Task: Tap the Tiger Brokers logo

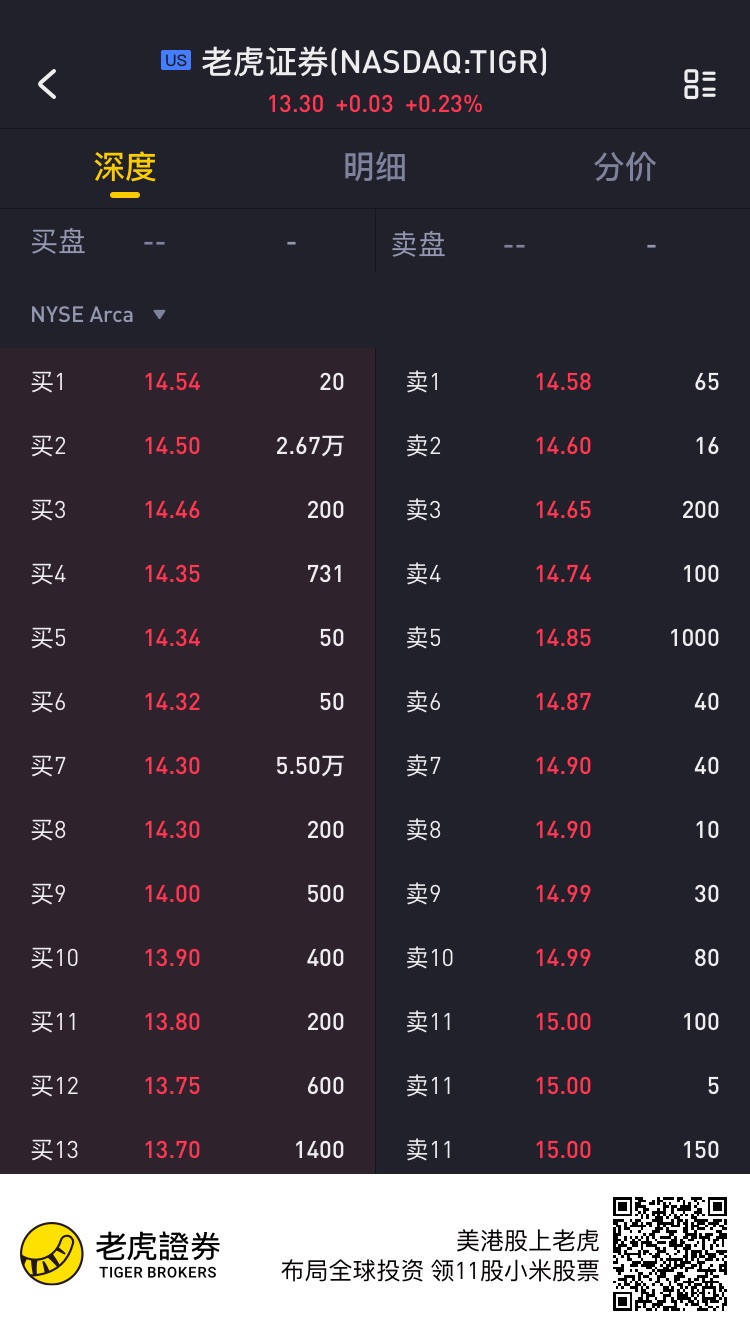Action: (x=120, y=1254)
